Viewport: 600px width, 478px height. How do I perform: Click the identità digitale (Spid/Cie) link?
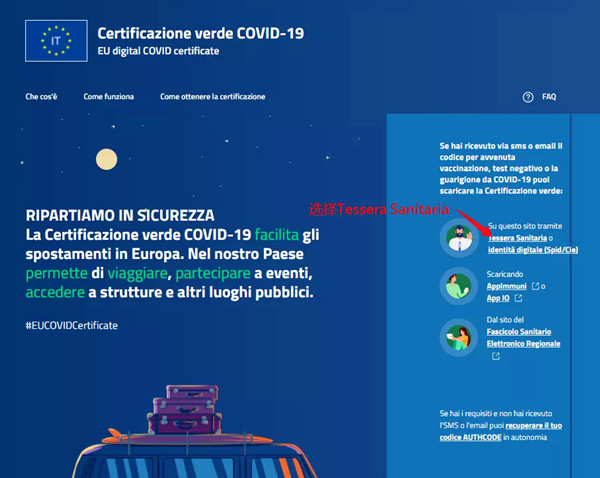[x=533, y=250]
